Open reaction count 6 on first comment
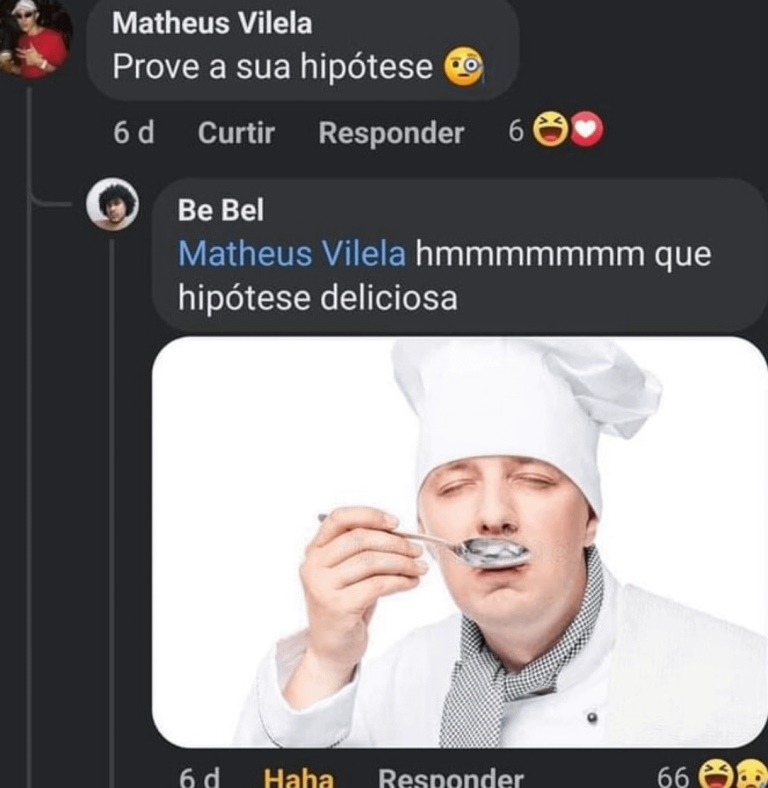 (x=516, y=132)
